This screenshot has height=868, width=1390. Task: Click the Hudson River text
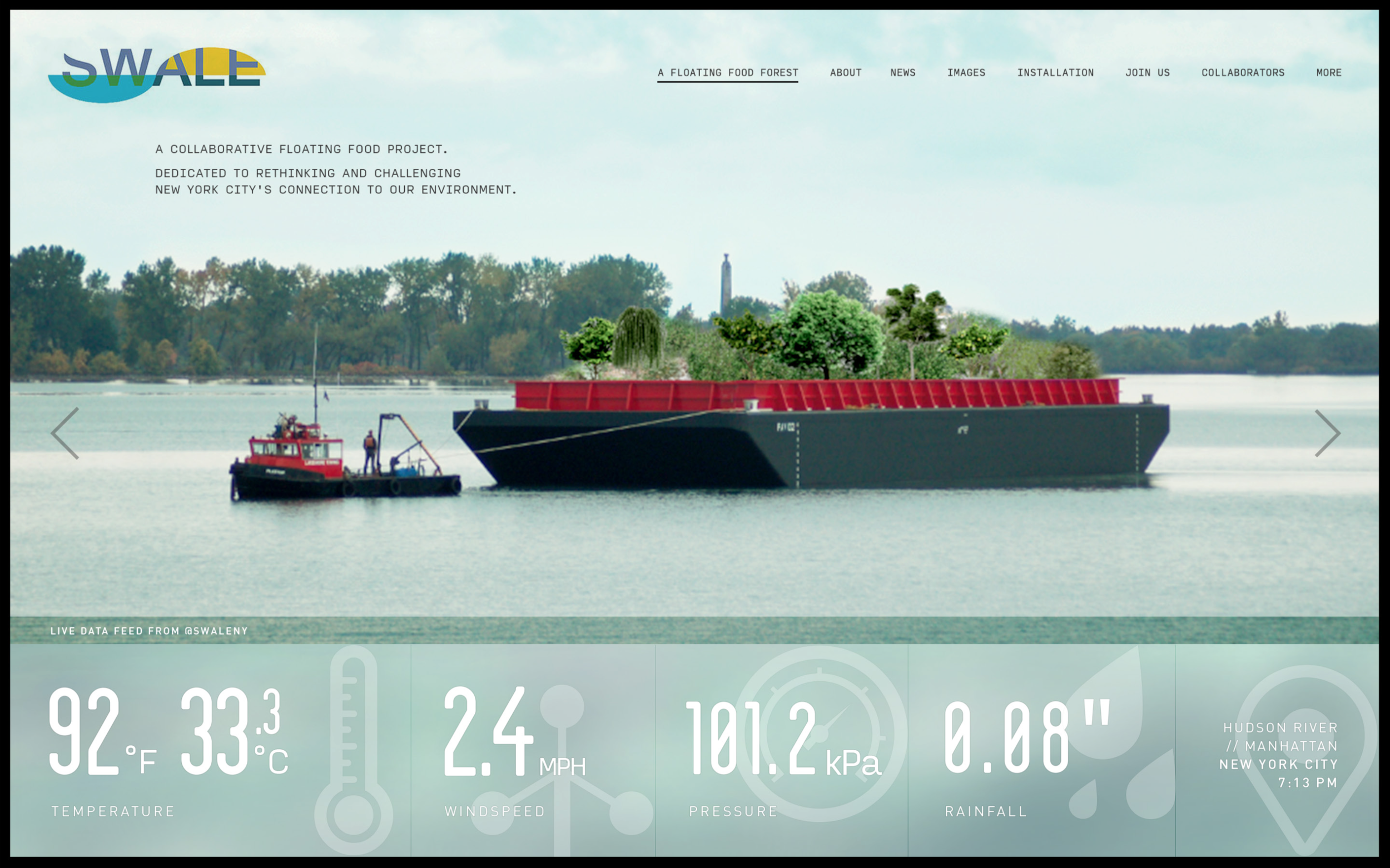click(1280, 728)
